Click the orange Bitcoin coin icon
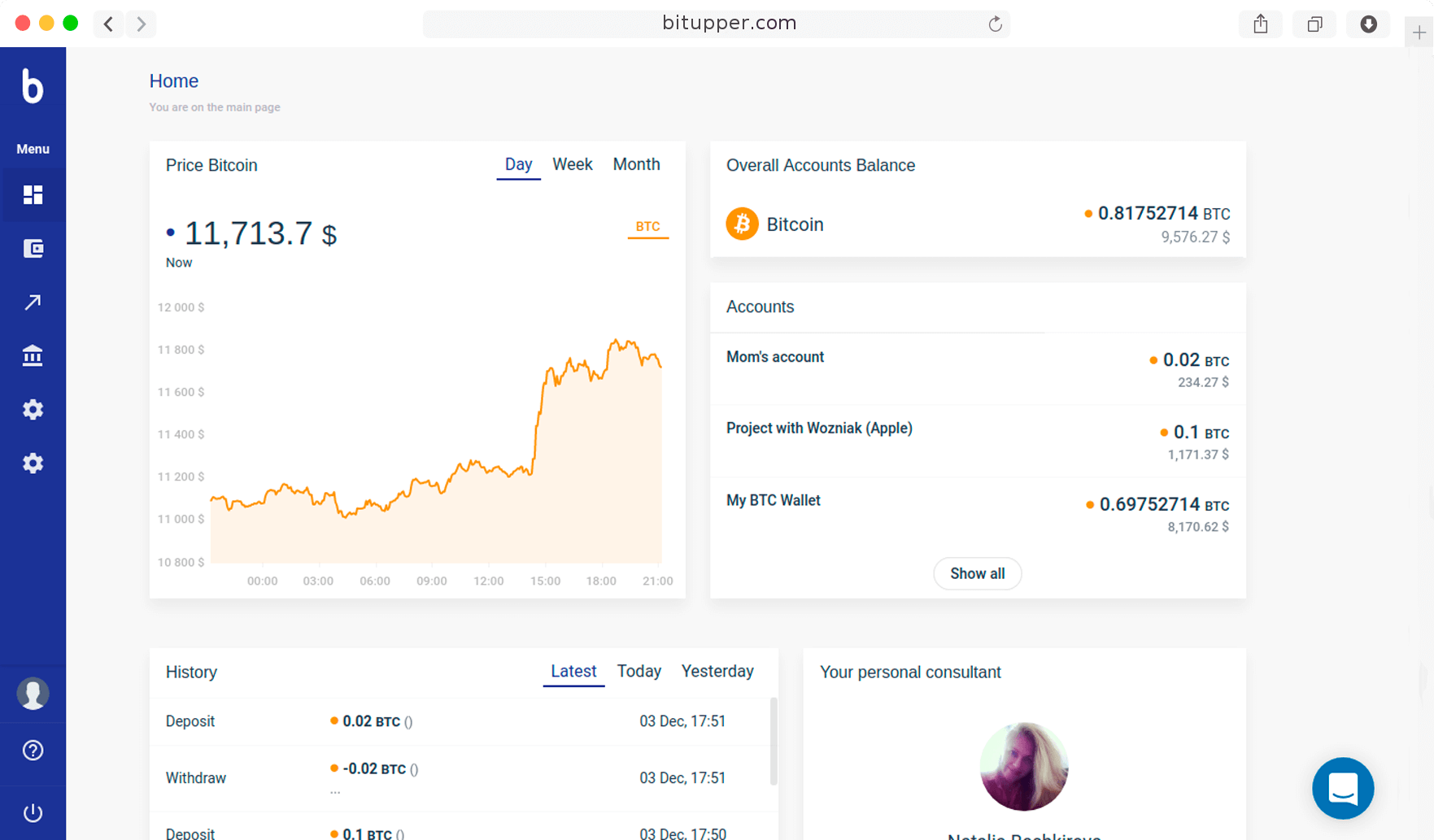The width and height of the screenshot is (1434, 840). tap(742, 224)
